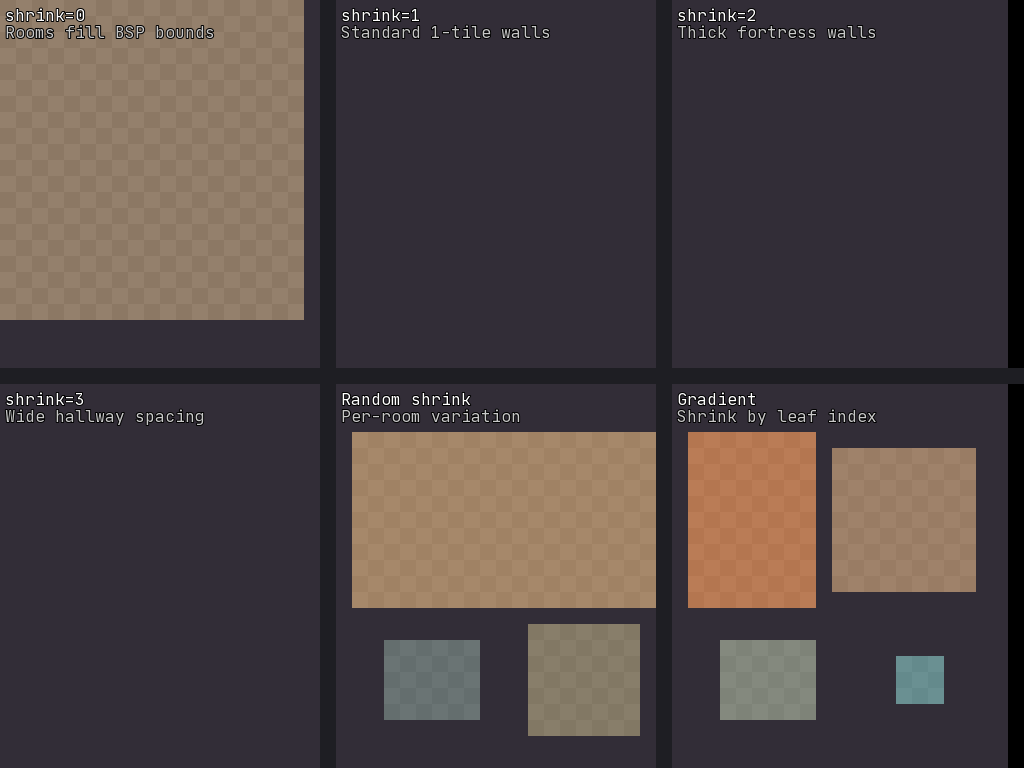Click the "Standard 1-tile walls" caption
The height and width of the screenshot is (768, 1024).
[445, 33]
